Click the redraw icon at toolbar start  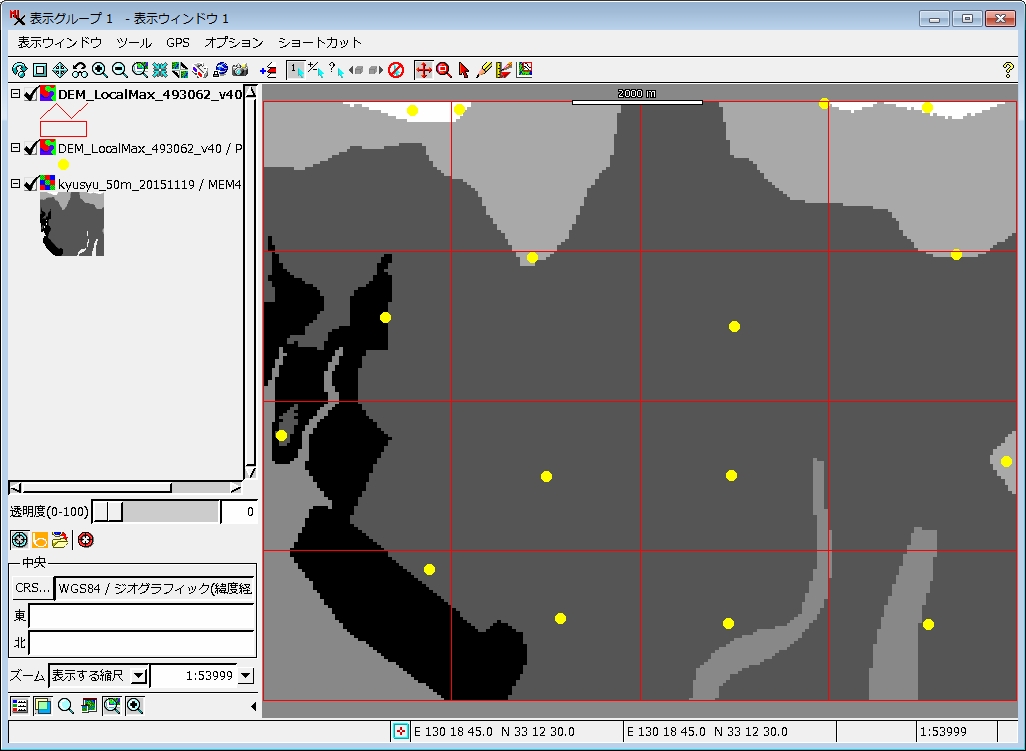(19, 70)
